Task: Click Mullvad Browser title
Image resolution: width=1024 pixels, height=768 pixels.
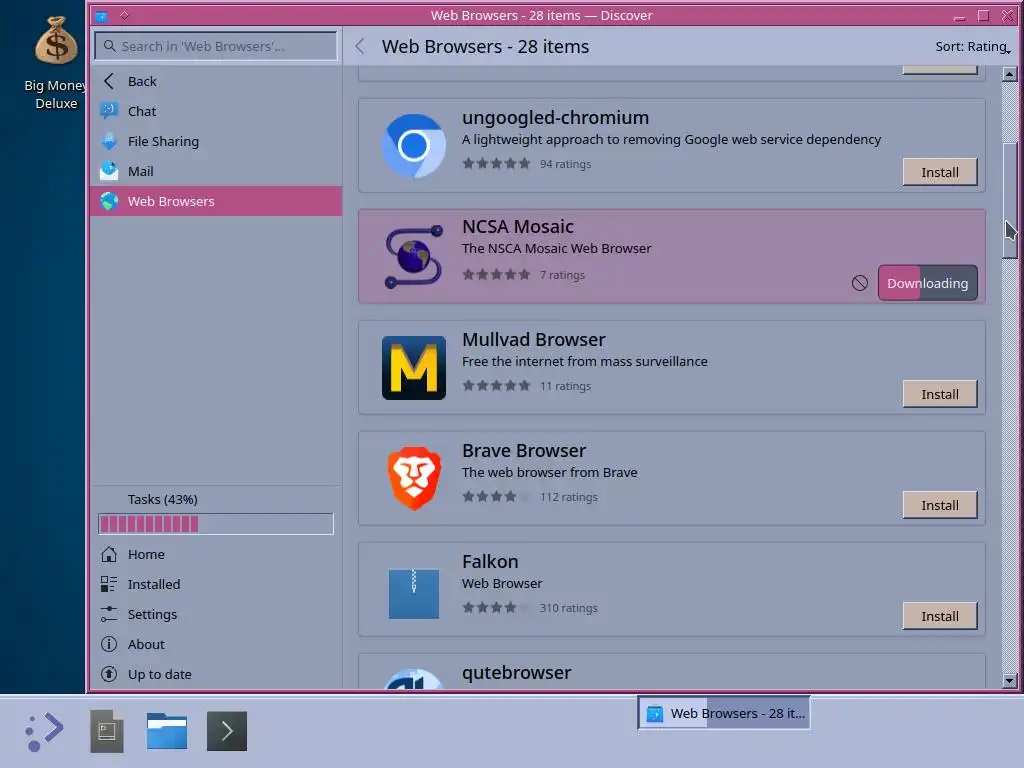Action: 534,340
